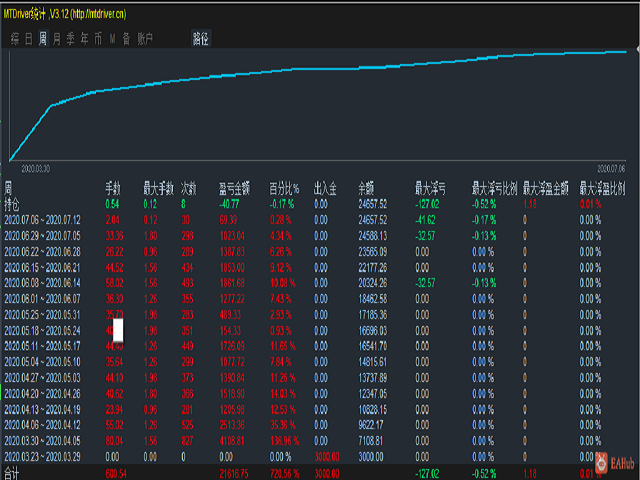This screenshot has height=480, width=640.
Task: Click holdings floating loss -40.77
Action: pos(229,204)
